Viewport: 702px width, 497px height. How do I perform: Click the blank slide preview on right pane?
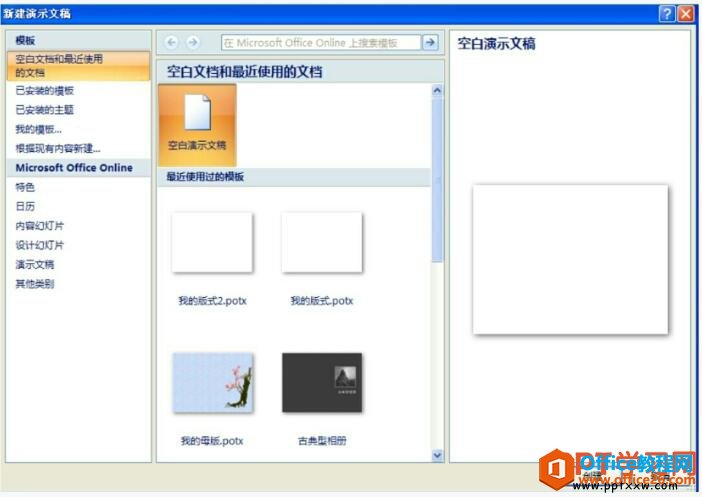click(570, 260)
